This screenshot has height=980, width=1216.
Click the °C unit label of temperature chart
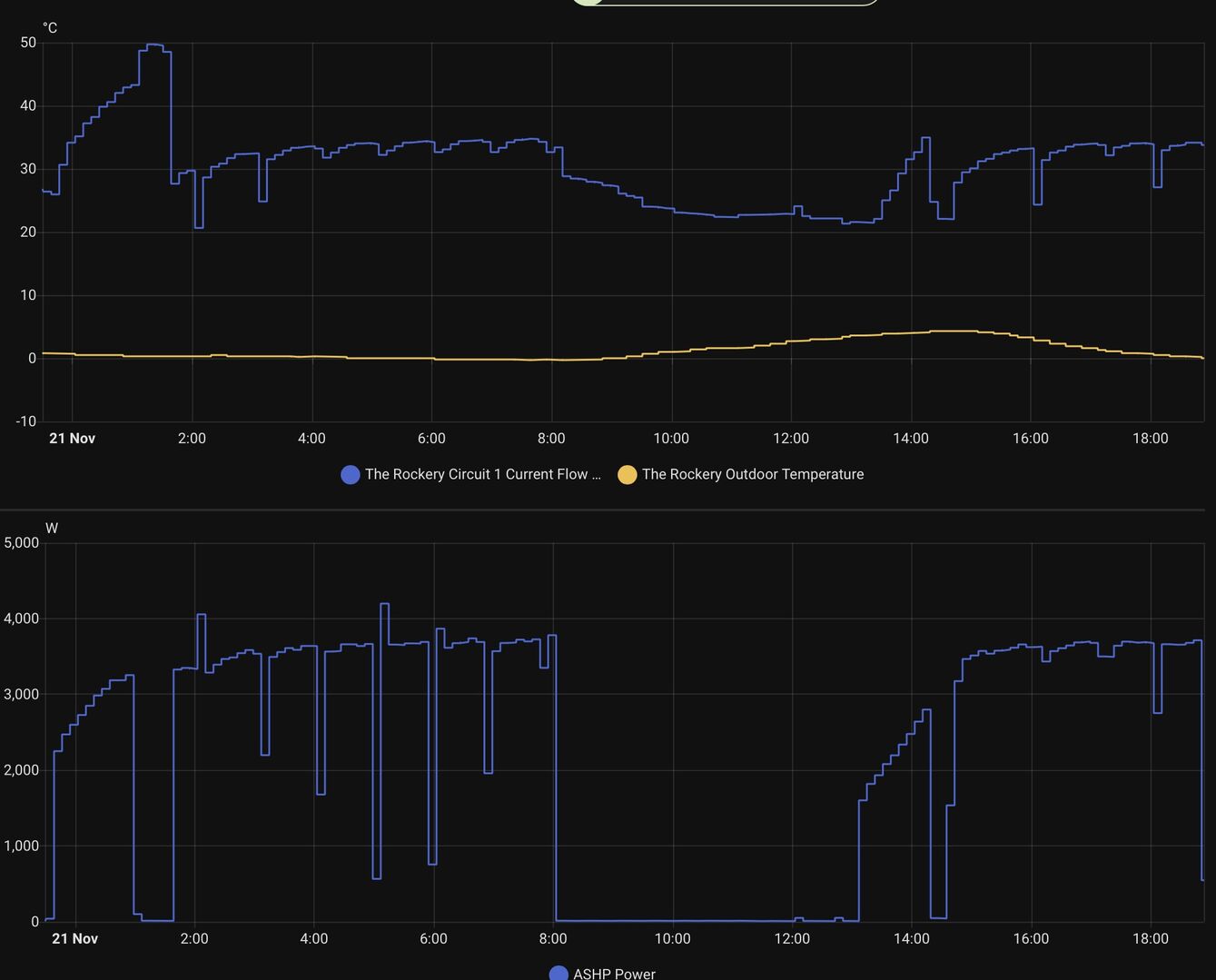coord(50,28)
